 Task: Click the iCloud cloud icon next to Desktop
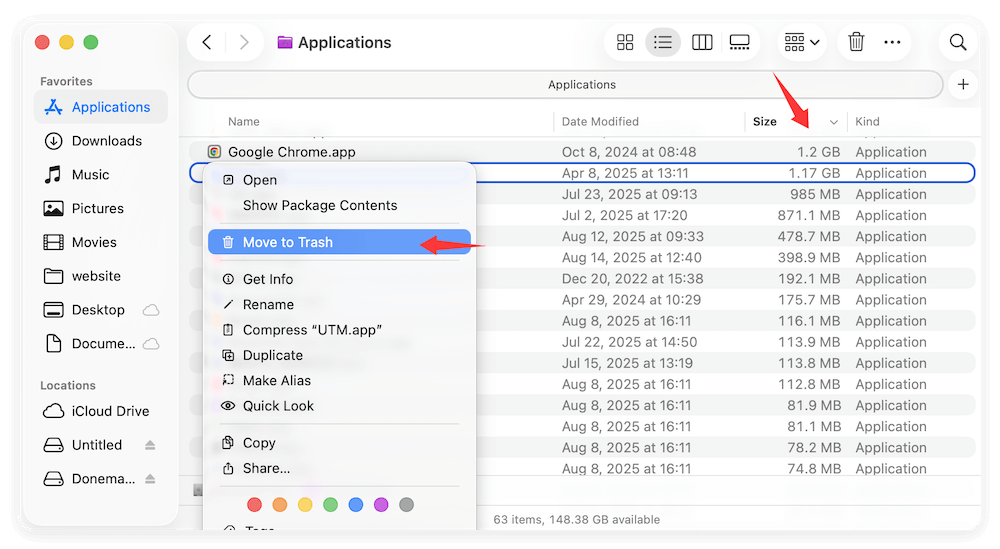[151, 310]
